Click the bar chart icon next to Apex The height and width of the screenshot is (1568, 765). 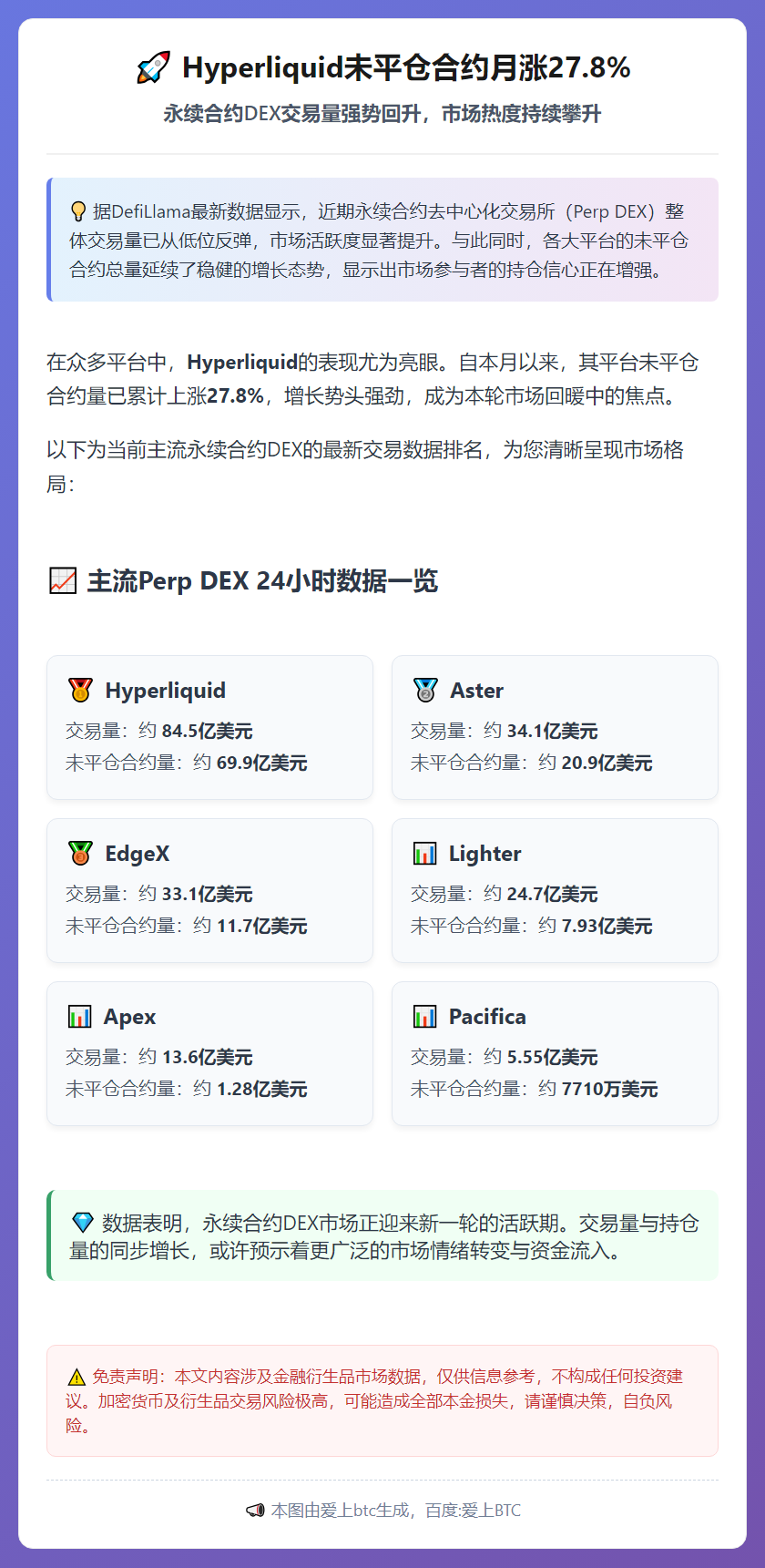coord(80,1017)
